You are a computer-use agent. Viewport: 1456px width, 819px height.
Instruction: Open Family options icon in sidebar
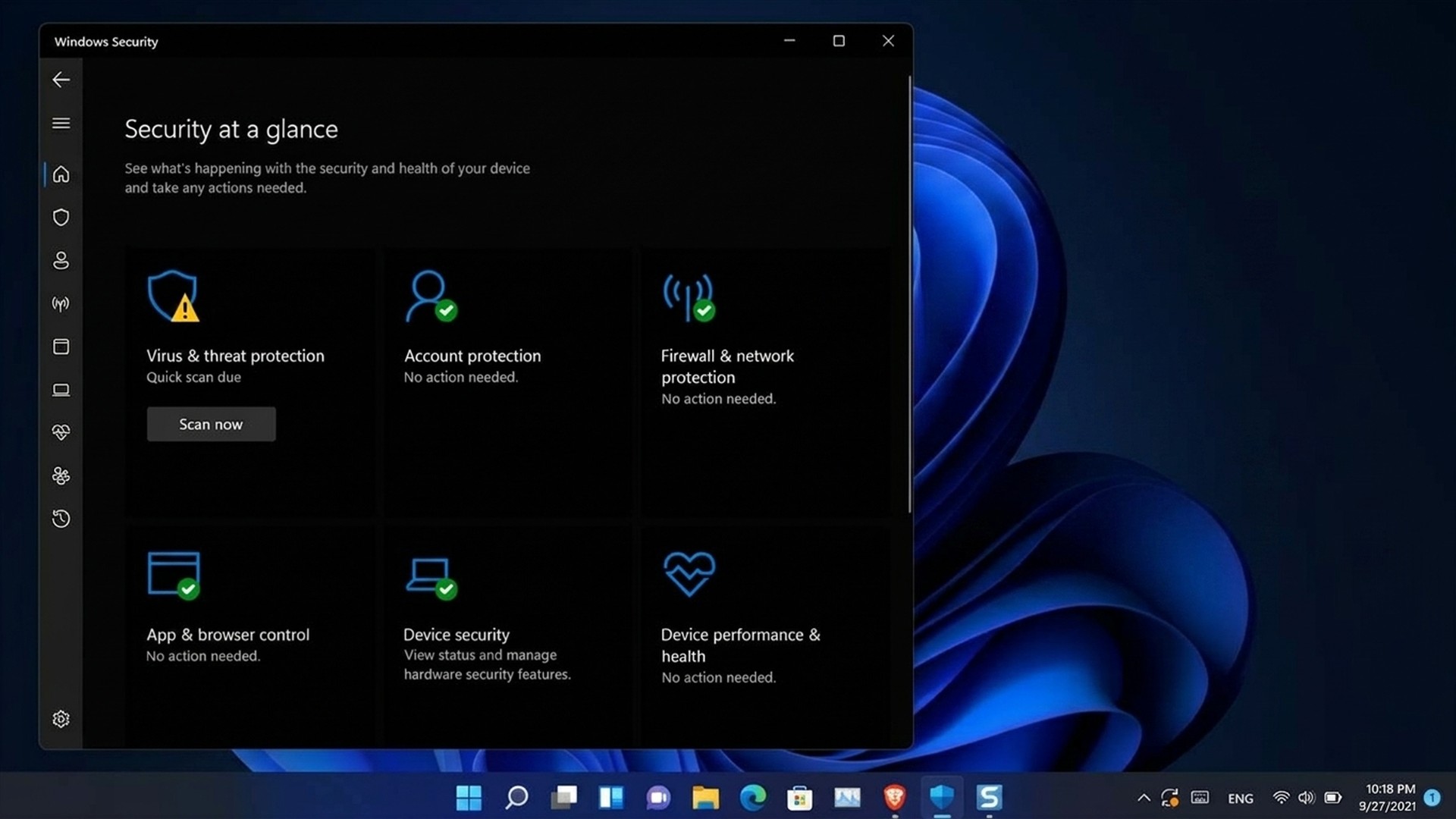[x=61, y=475]
